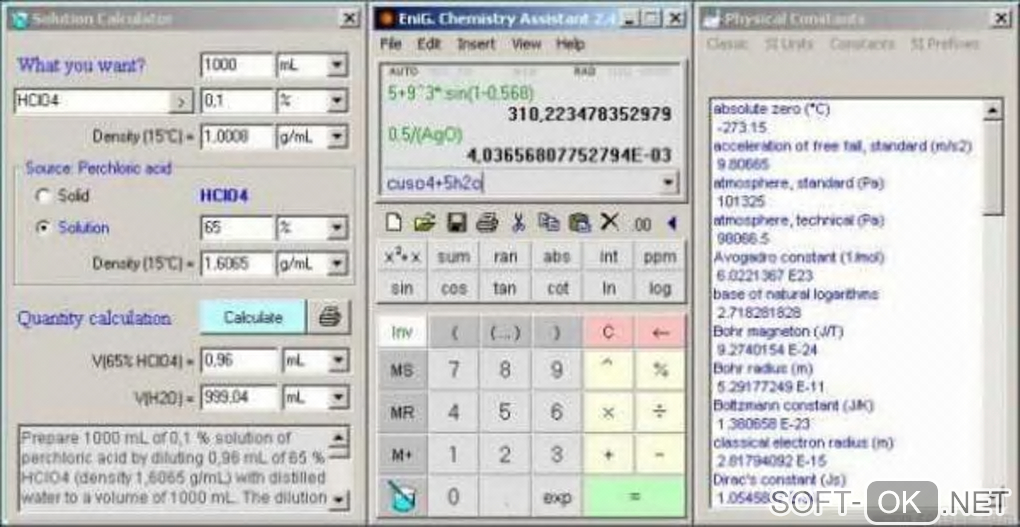Open the Edit menu

pos(429,44)
